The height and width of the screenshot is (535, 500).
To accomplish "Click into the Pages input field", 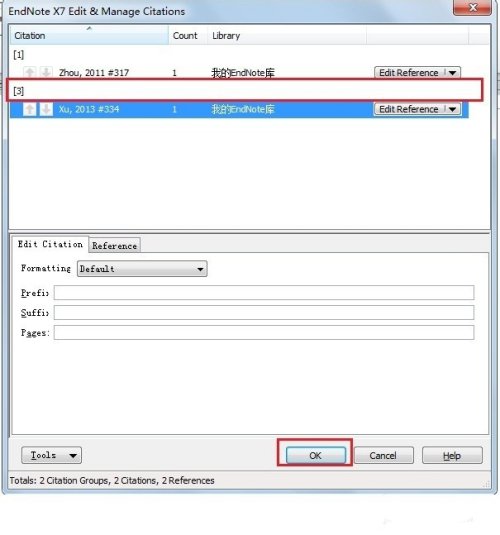I will pos(264,333).
